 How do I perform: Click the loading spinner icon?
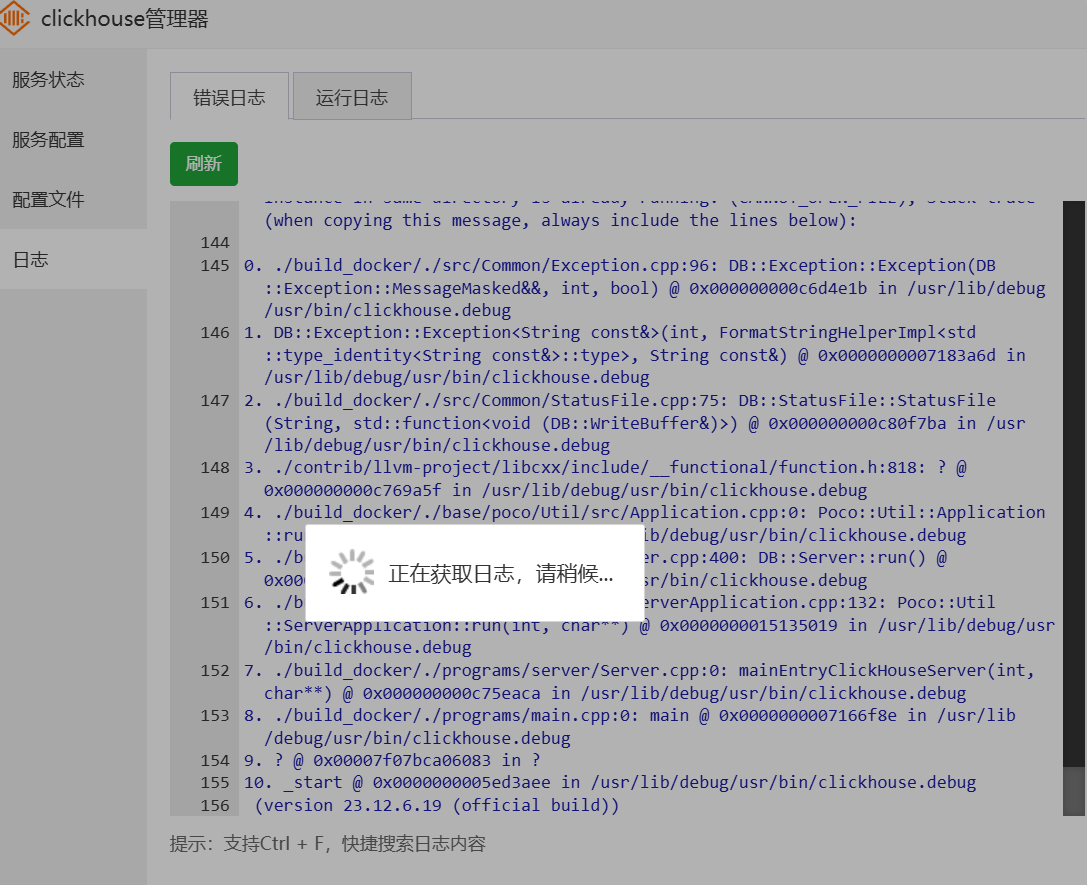(x=351, y=572)
